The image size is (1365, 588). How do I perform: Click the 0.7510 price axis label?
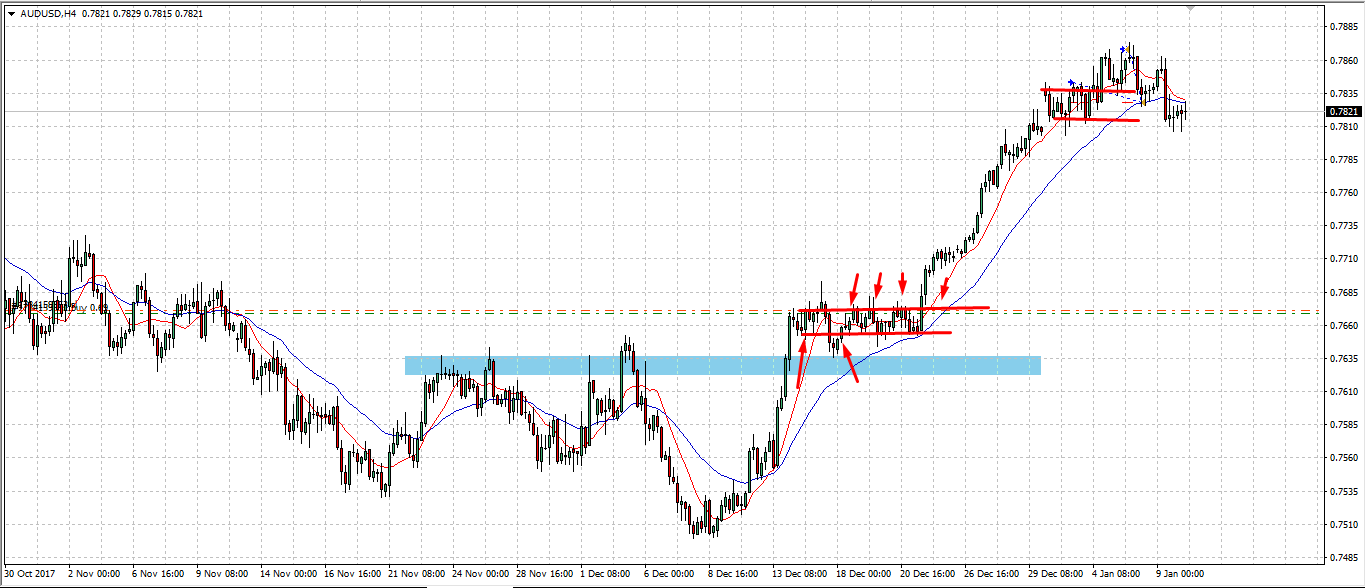point(1346,524)
